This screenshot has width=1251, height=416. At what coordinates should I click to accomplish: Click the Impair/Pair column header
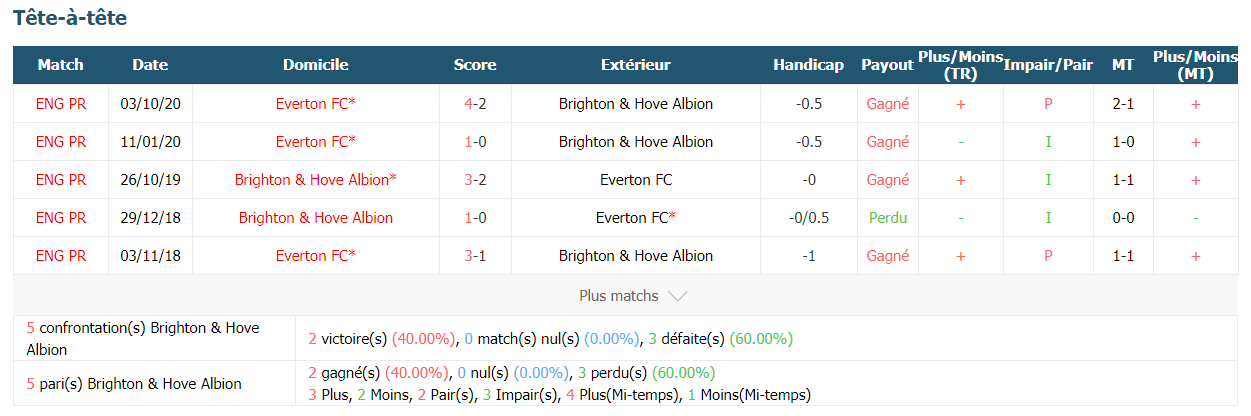1048,65
